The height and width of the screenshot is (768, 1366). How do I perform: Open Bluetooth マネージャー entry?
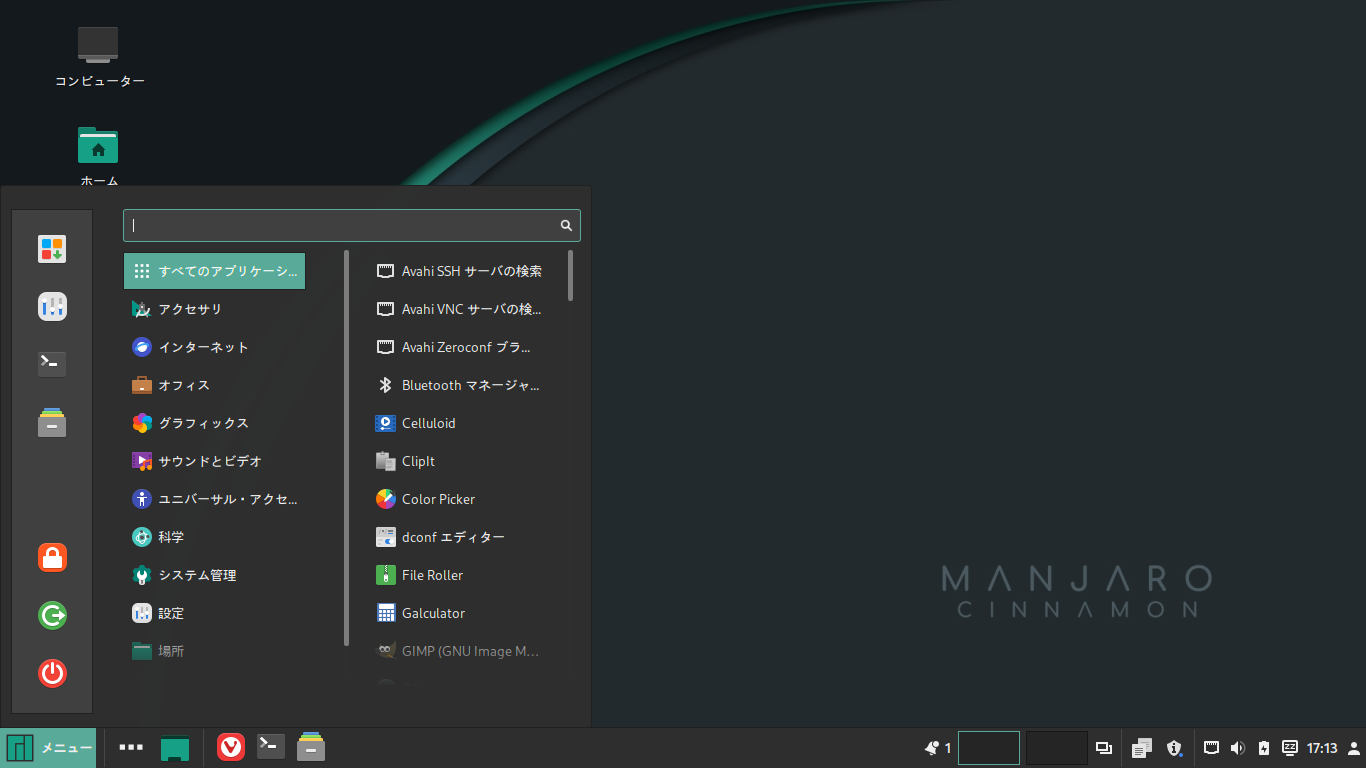[x=460, y=385]
